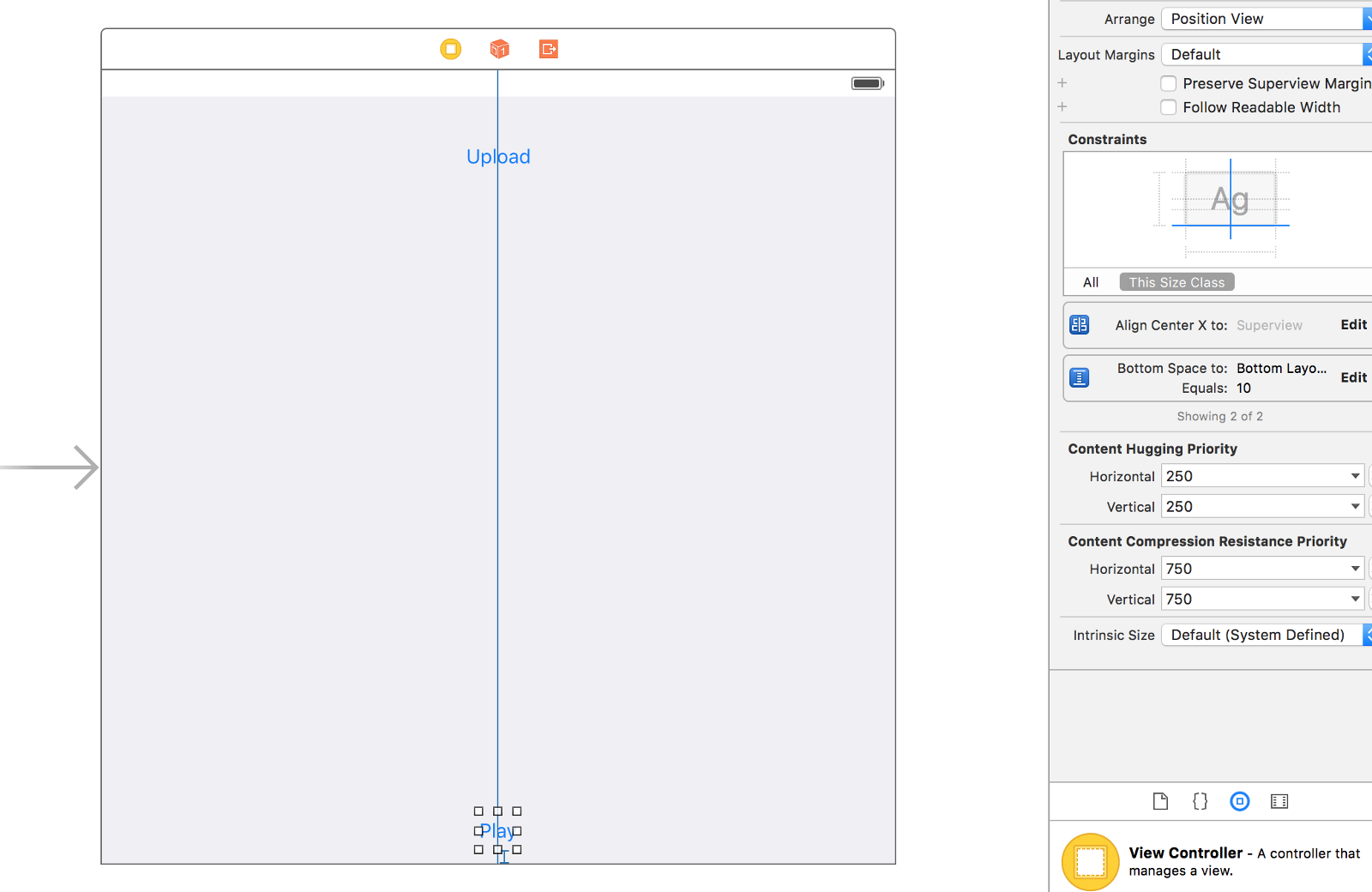This screenshot has width=1372, height=892.
Task: Click Bottom Layo... constraint target text
Action: point(1281,368)
